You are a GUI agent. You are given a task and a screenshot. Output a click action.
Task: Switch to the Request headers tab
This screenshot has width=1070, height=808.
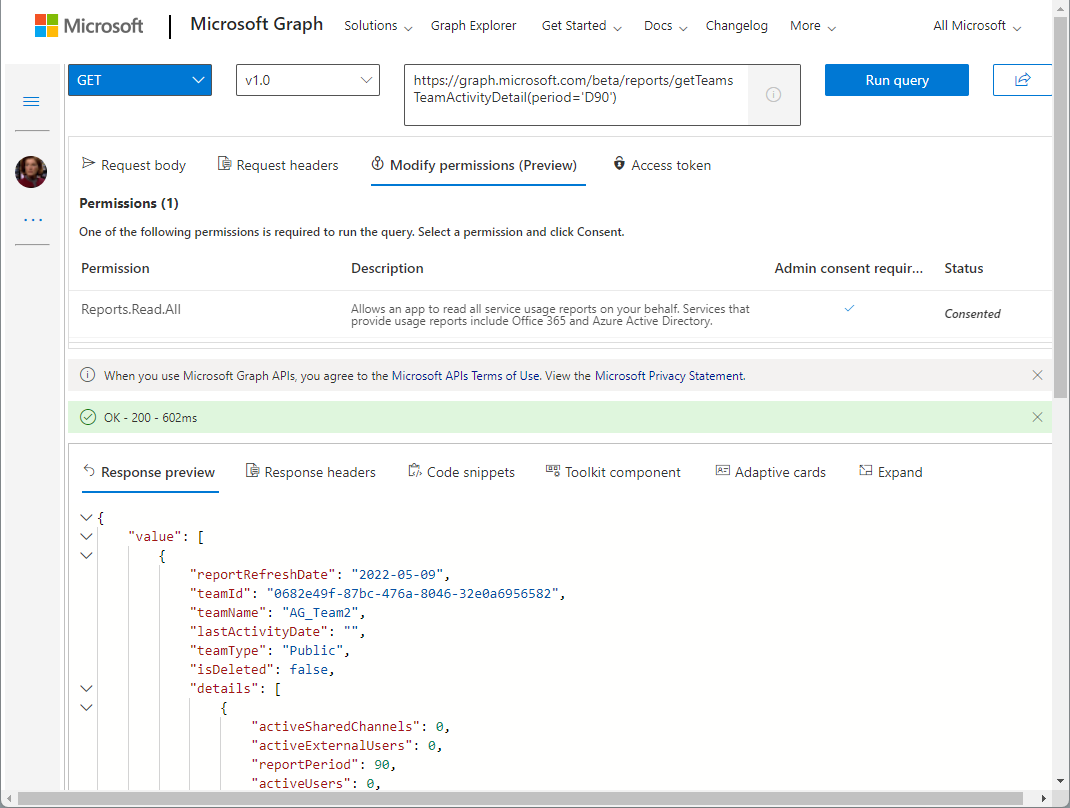278,165
